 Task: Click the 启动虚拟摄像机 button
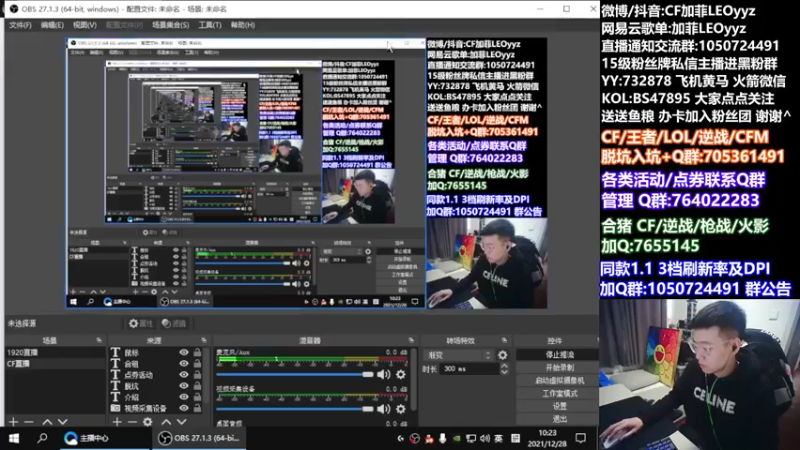[x=559, y=380]
